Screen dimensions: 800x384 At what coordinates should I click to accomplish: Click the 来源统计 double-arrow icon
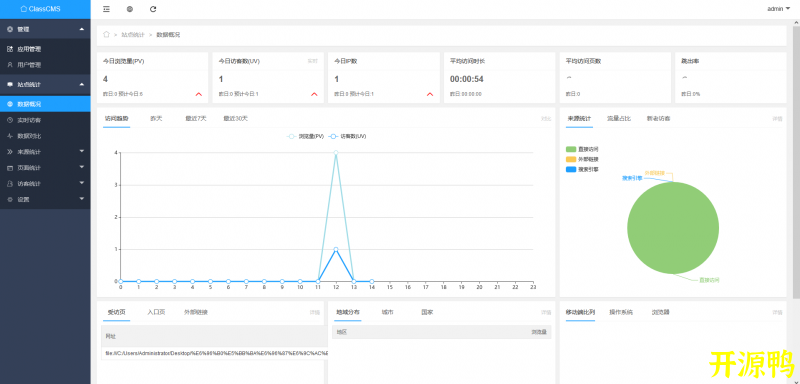point(10,152)
